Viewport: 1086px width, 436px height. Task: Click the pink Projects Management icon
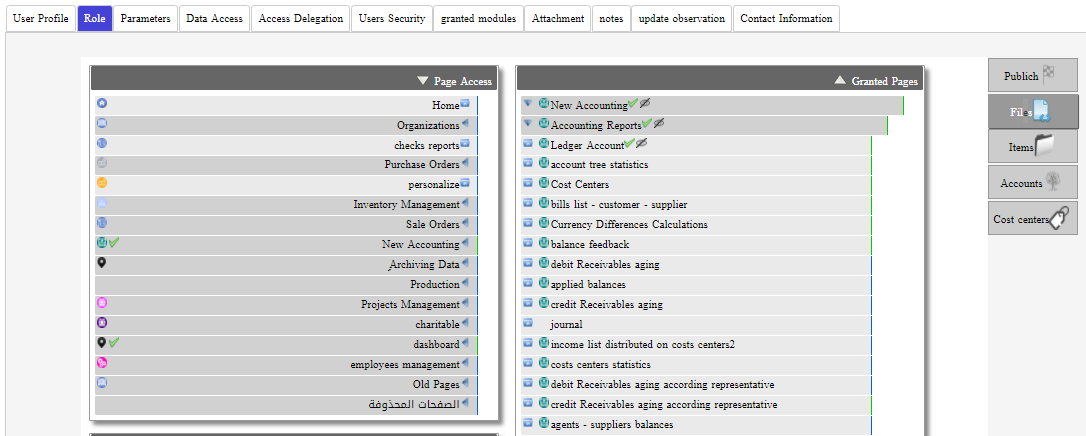pos(102,303)
